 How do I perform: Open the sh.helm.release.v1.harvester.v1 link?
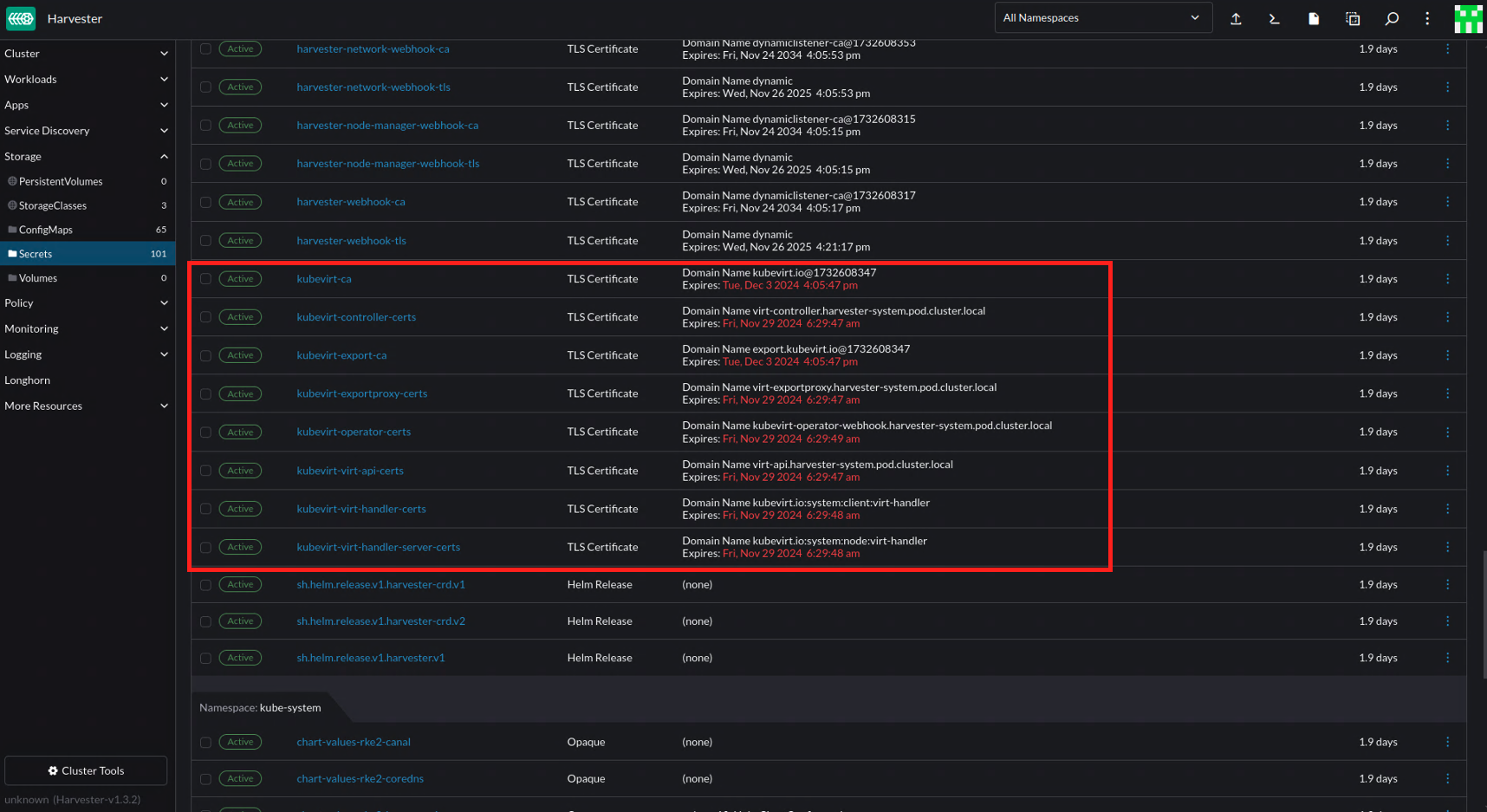click(x=371, y=658)
